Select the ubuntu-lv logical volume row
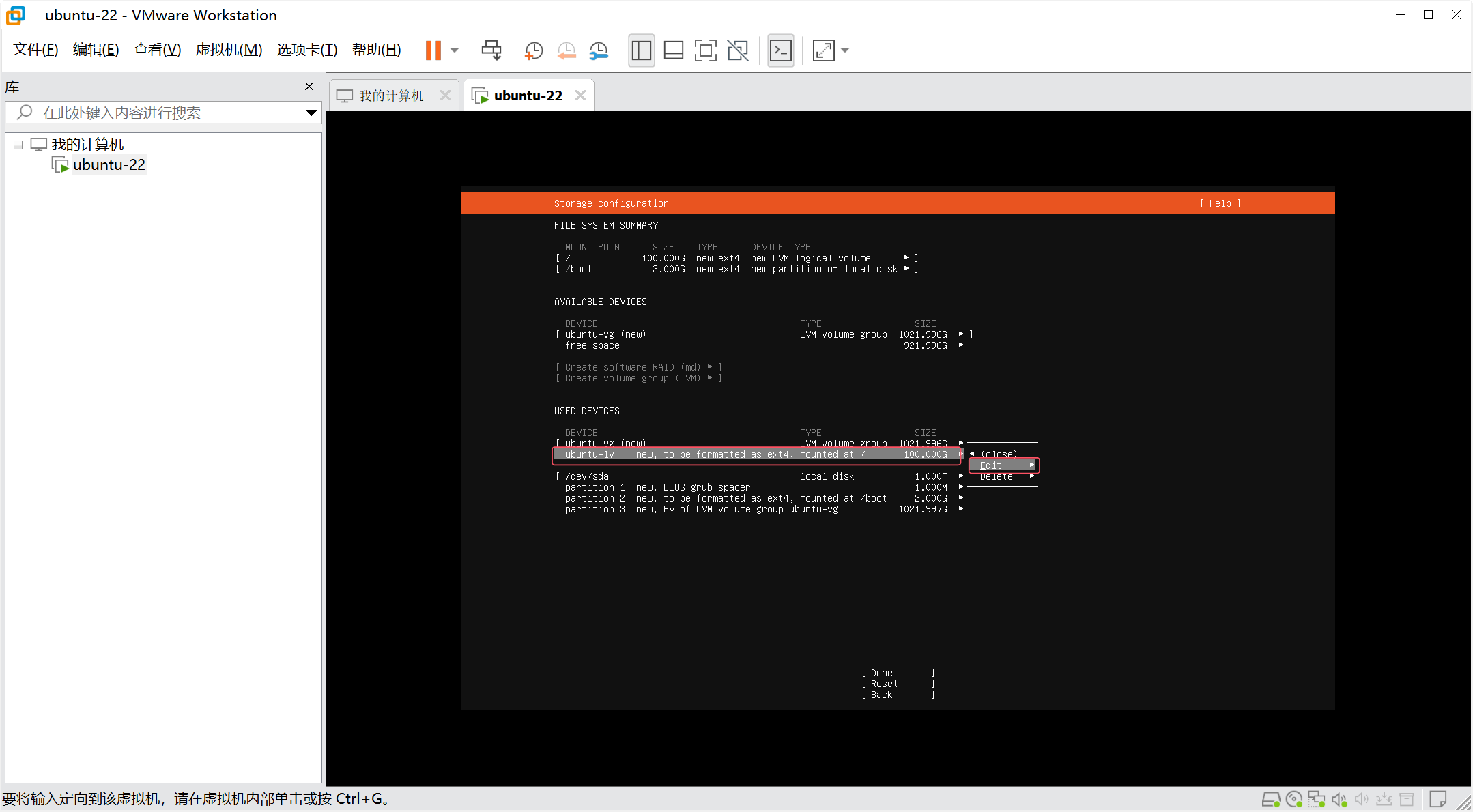The width and height of the screenshot is (1473, 812). [756, 454]
